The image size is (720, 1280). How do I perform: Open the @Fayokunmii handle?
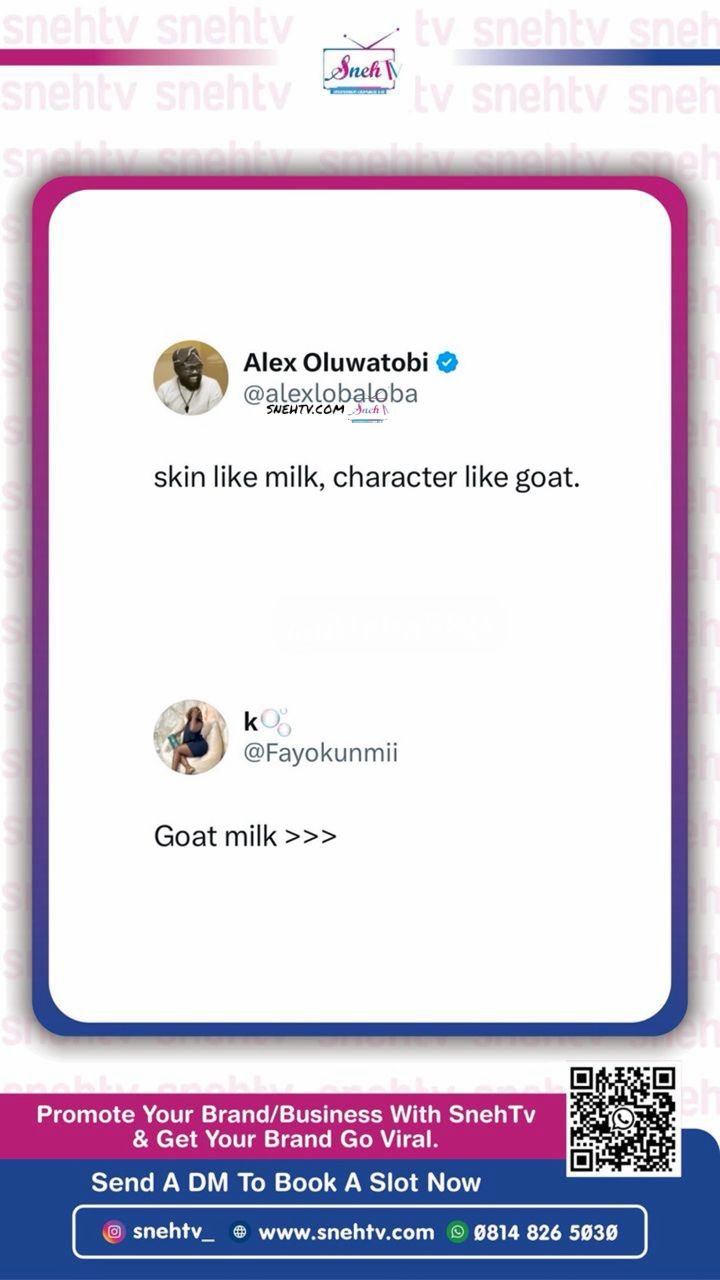click(320, 753)
